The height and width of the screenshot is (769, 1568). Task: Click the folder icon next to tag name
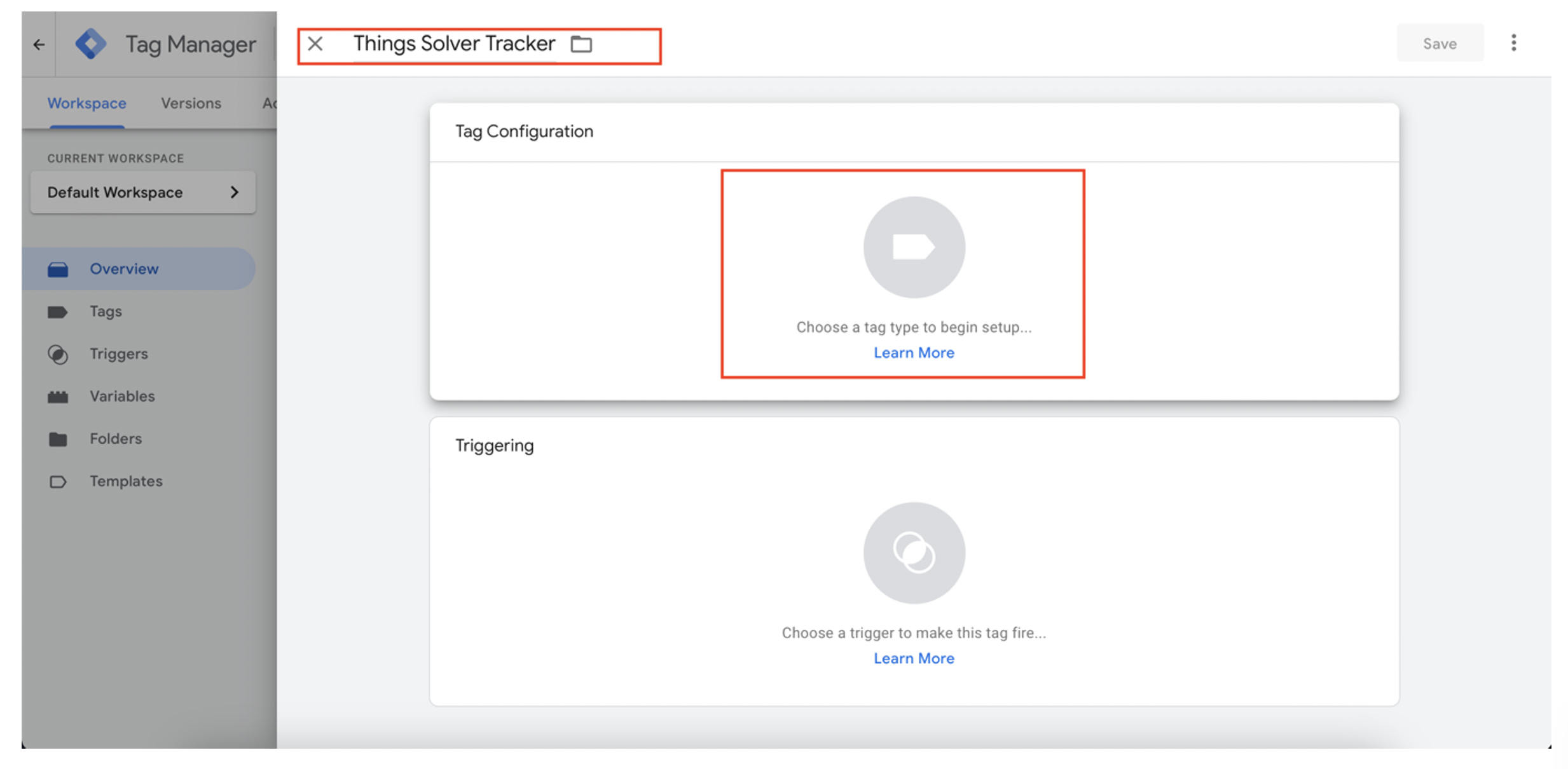[581, 44]
